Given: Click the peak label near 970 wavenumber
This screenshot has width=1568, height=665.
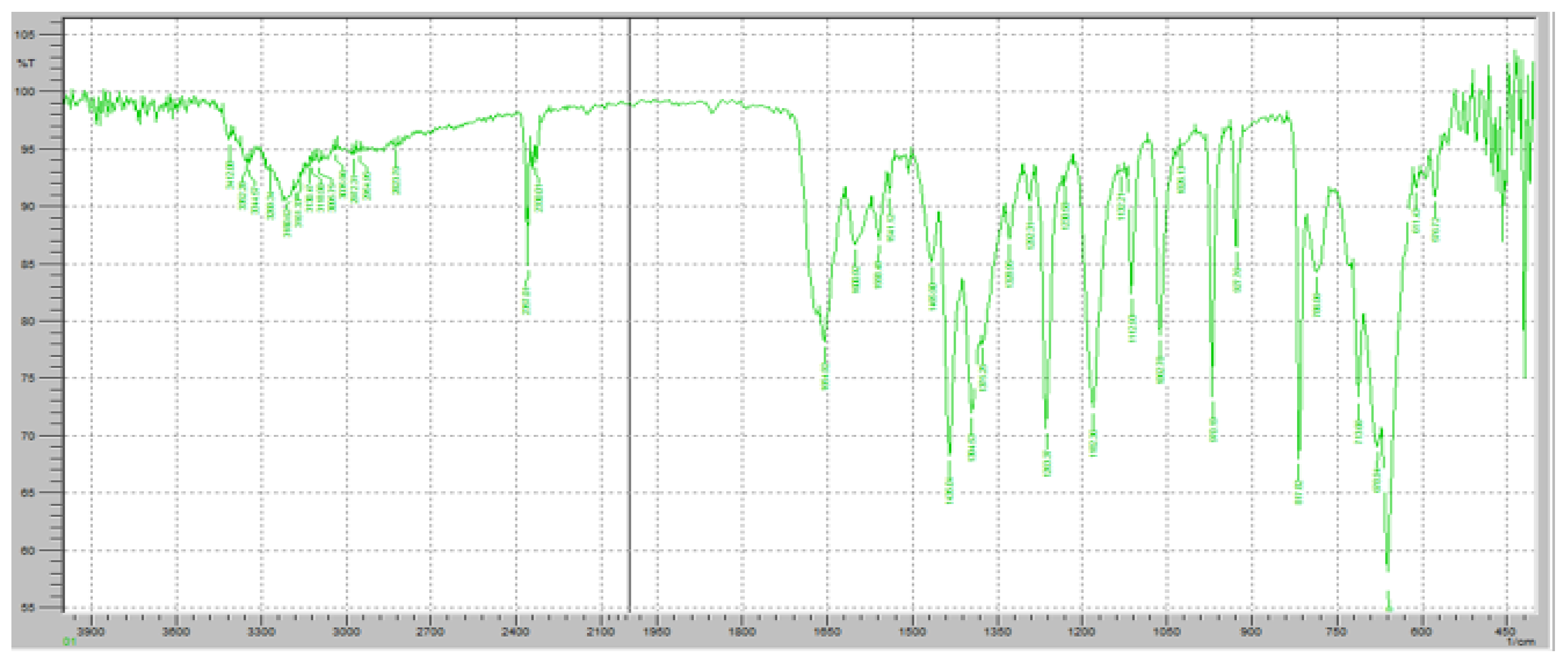Looking at the screenshot, I should tap(1213, 429).
